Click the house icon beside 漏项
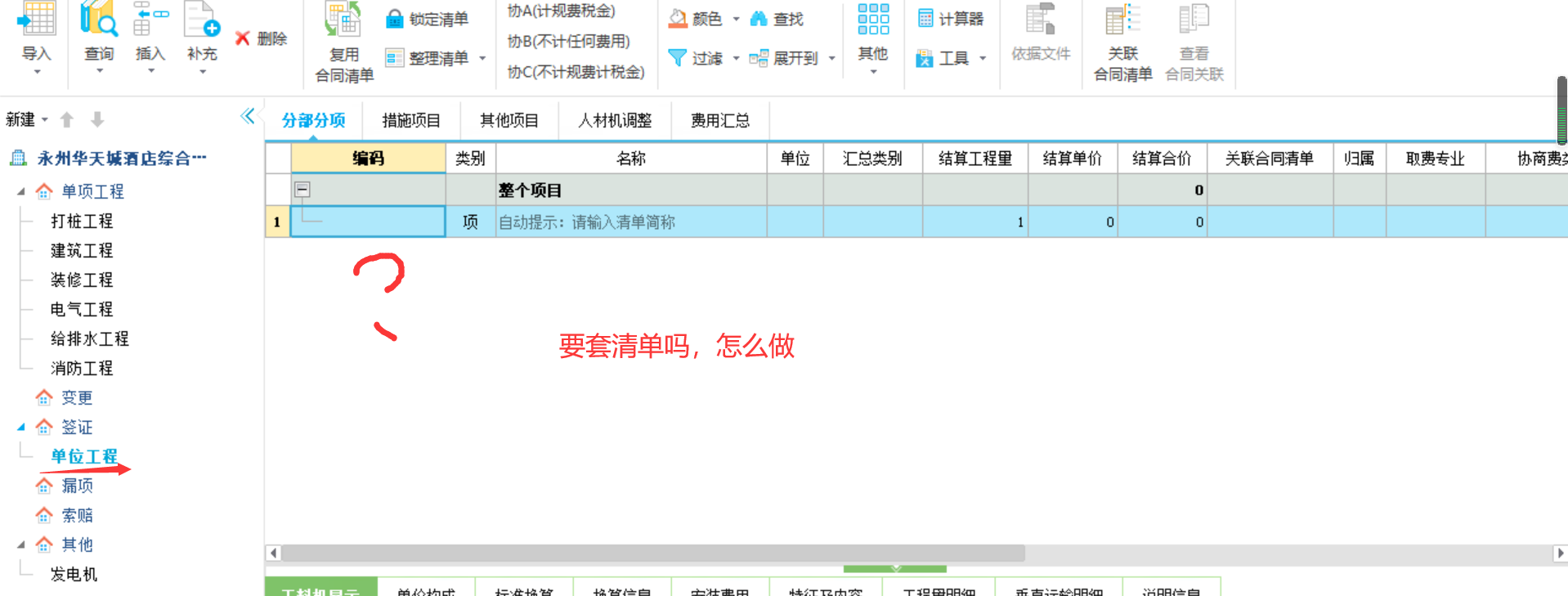This screenshot has height=596, width=1568. click(x=44, y=486)
